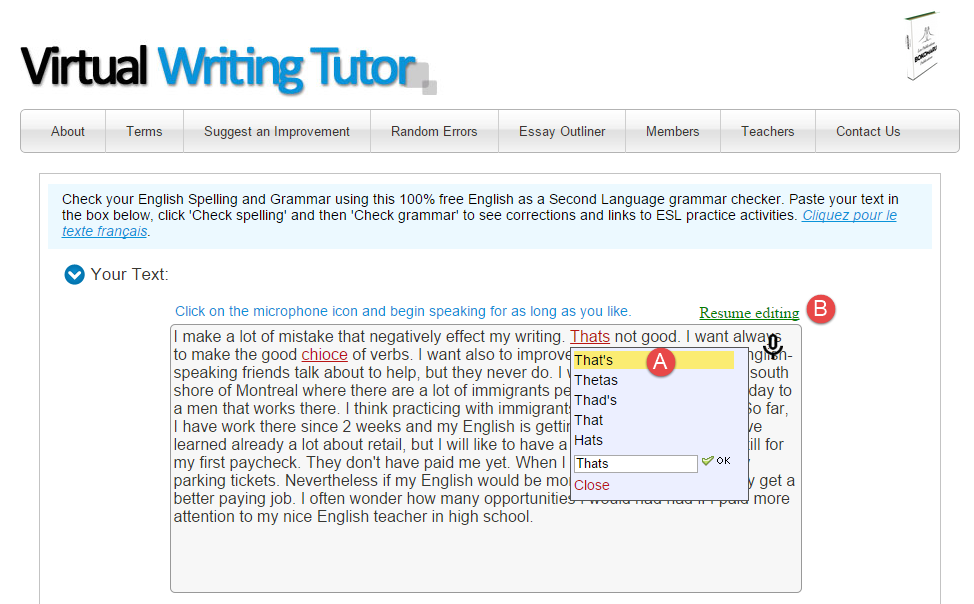
Task: Open Suggest an Improvement page
Action: [x=277, y=131]
